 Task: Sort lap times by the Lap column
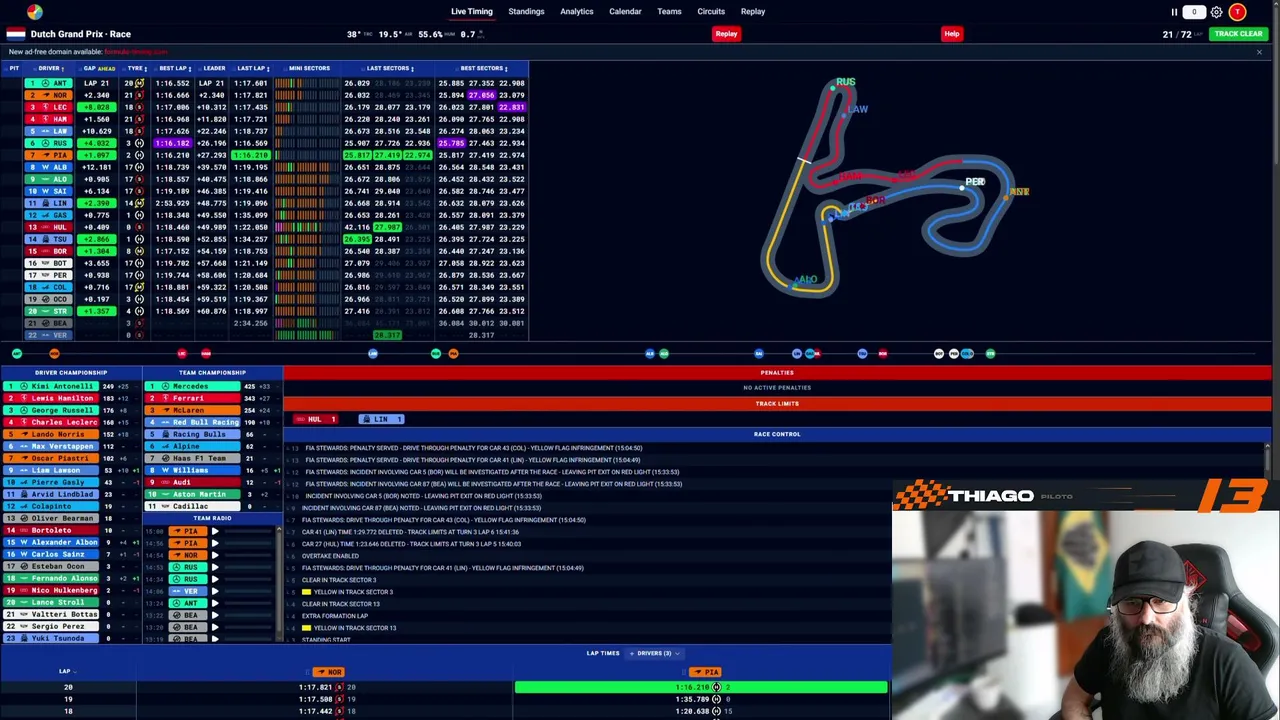pos(66,671)
